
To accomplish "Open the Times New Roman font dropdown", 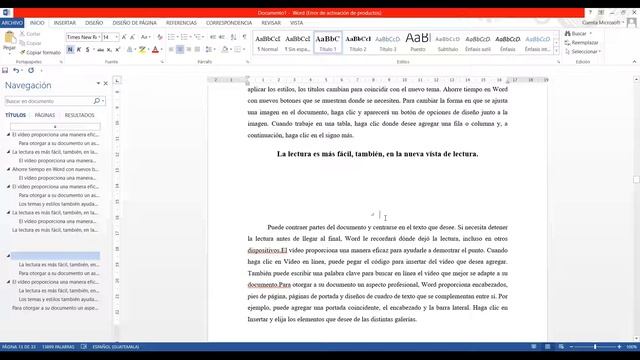I will [99, 37].
